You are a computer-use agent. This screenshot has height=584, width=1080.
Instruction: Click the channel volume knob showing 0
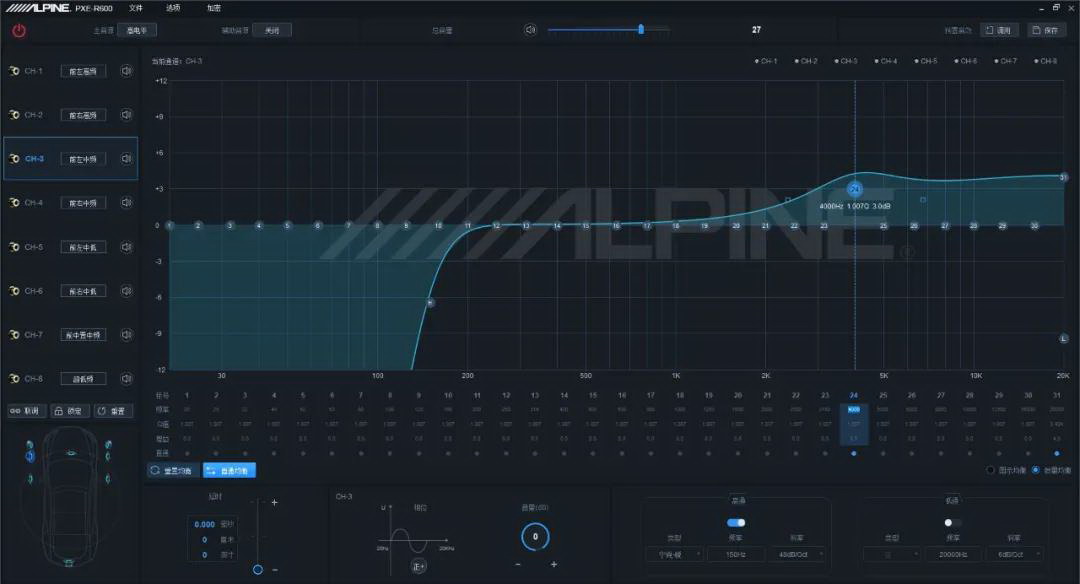(535, 536)
